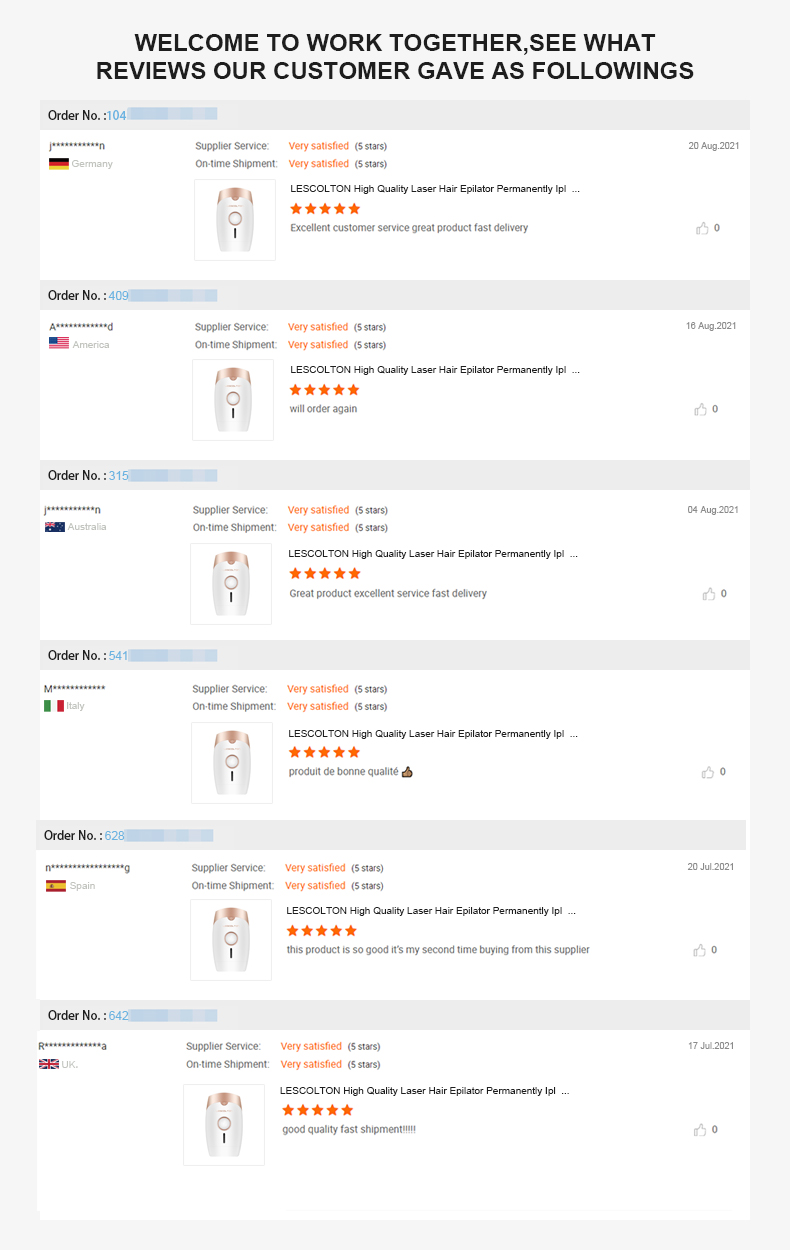The height and width of the screenshot is (1250, 790).
Task: Click the Australia flag icon
Action: [55, 527]
